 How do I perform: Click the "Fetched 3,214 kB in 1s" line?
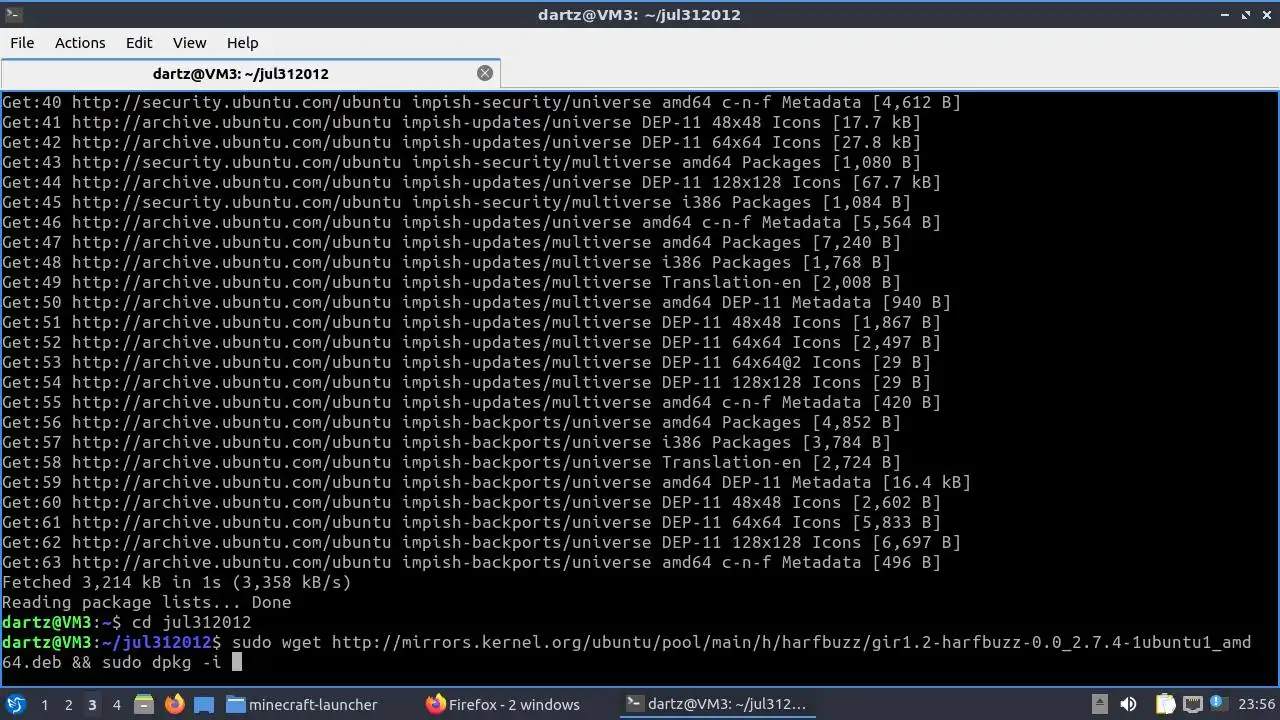click(x=177, y=582)
